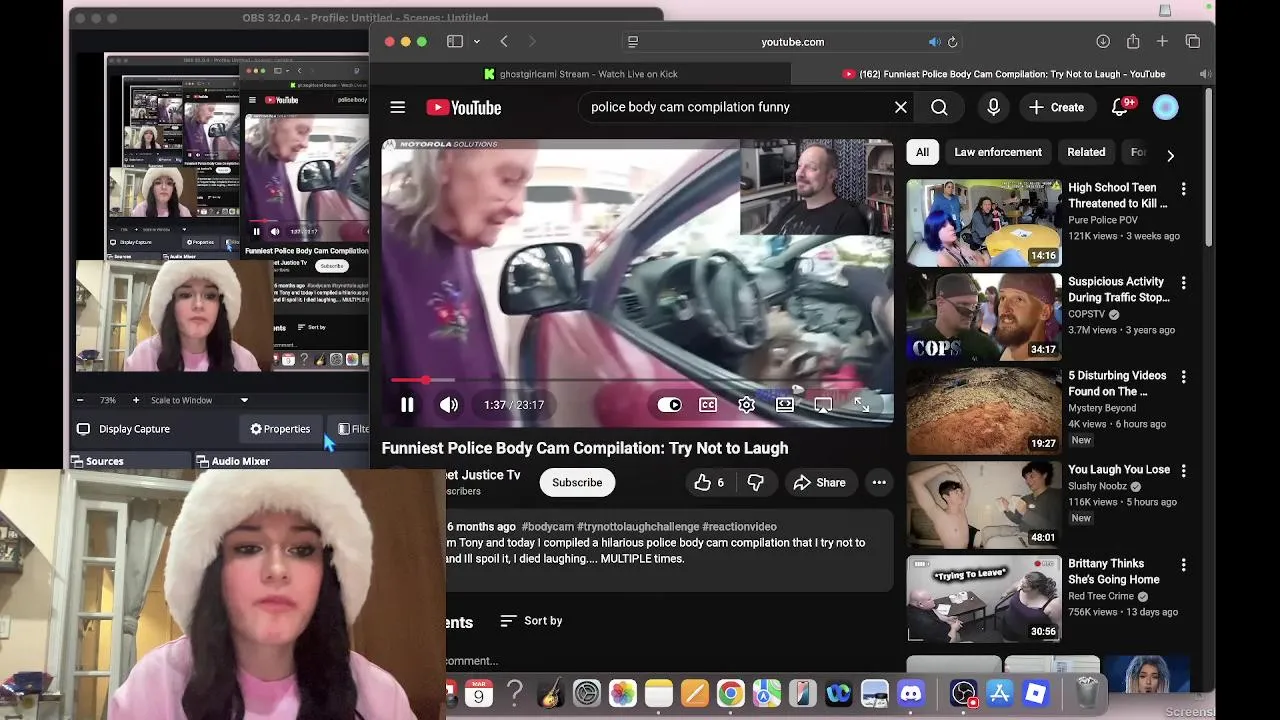Open YouTube notifications bell

coord(1120,107)
